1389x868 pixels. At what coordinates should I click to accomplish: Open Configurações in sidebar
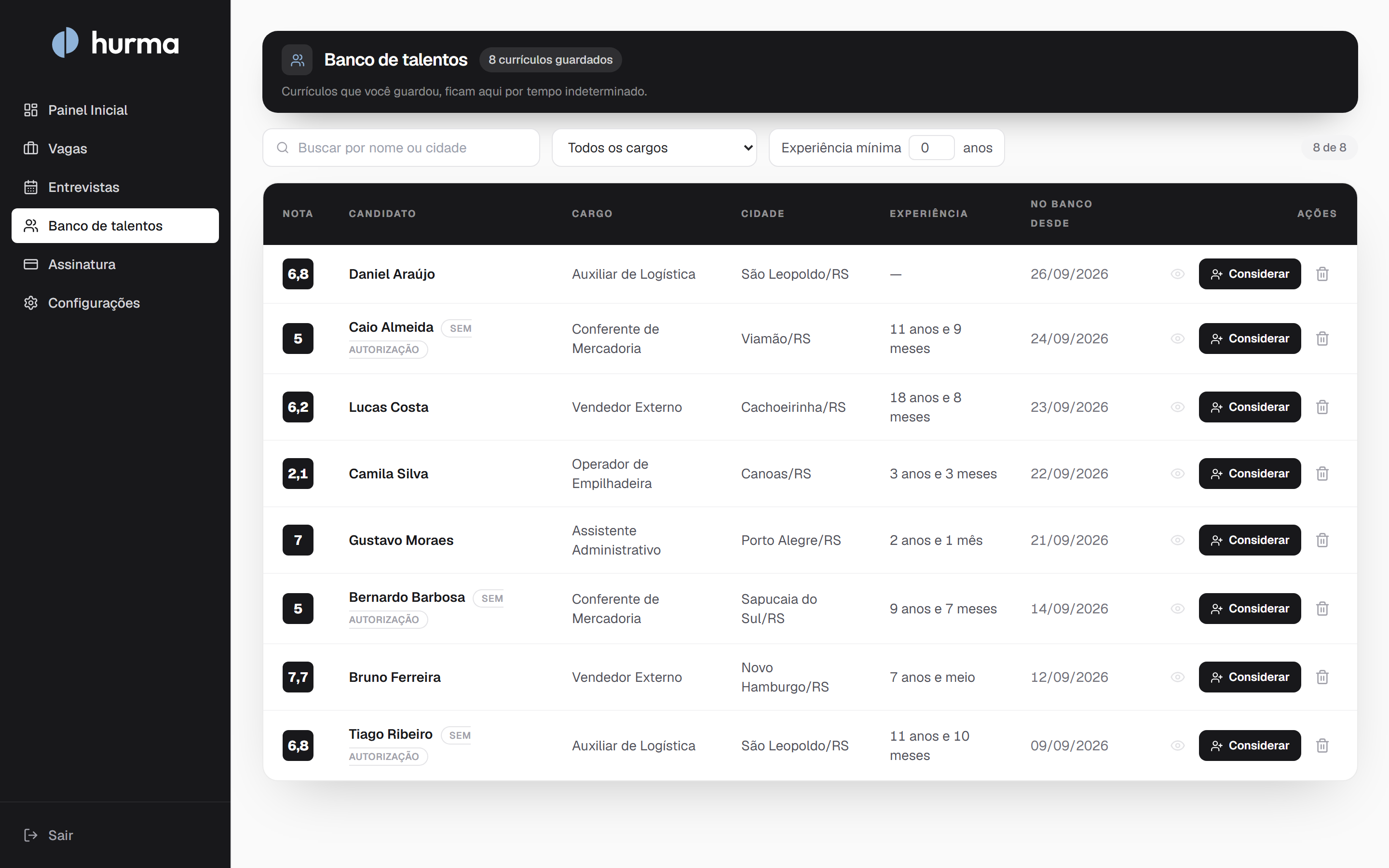[115, 302]
